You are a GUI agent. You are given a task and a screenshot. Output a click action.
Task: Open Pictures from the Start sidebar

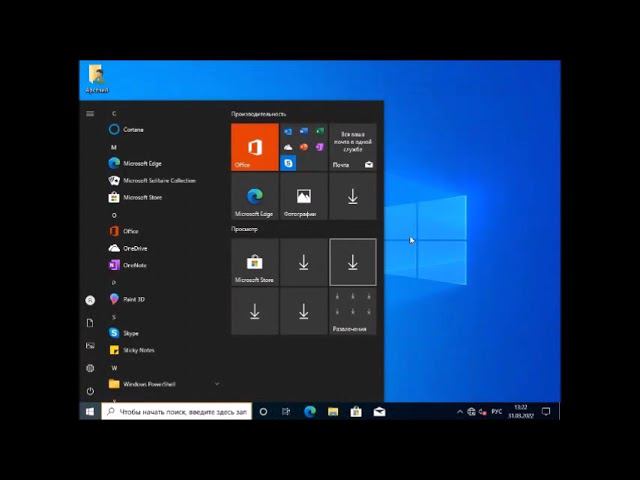90,346
